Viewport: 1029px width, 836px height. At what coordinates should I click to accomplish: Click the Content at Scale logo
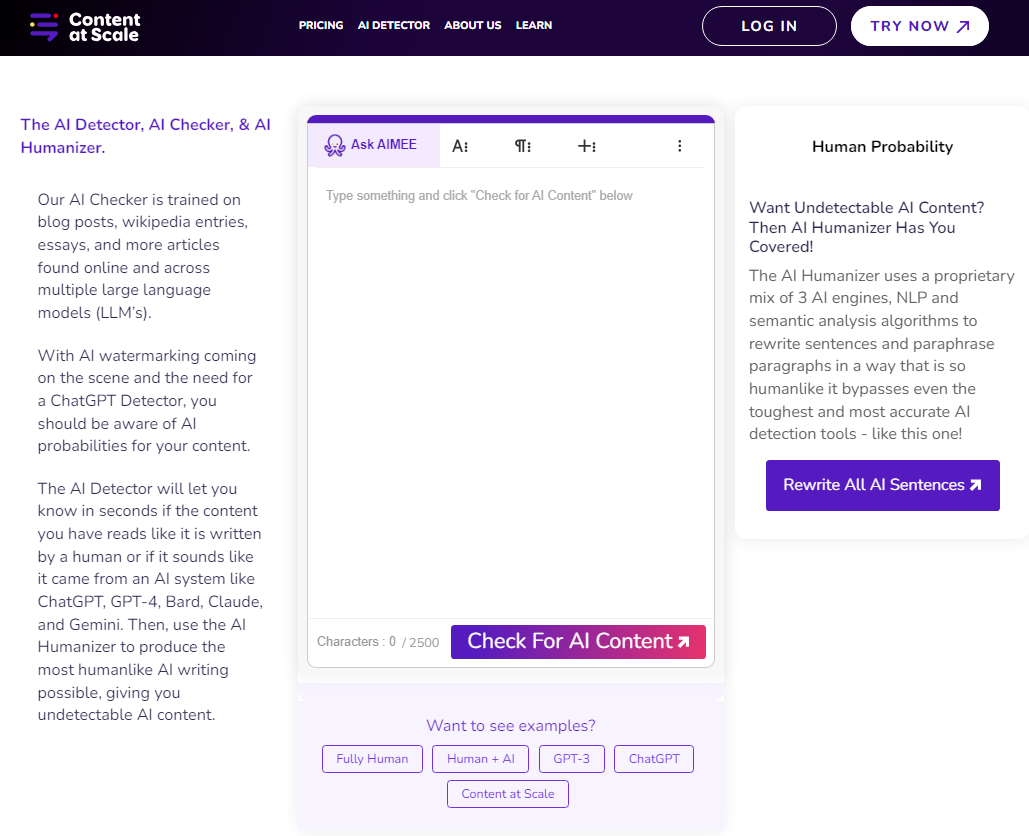pyautogui.click(x=85, y=27)
